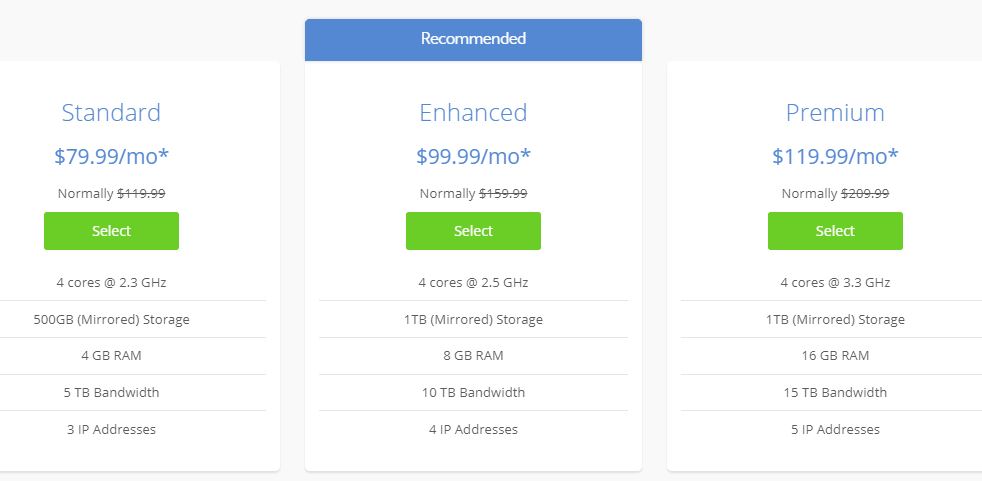Select the Premium plan button
982x481 pixels.
[x=835, y=231]
